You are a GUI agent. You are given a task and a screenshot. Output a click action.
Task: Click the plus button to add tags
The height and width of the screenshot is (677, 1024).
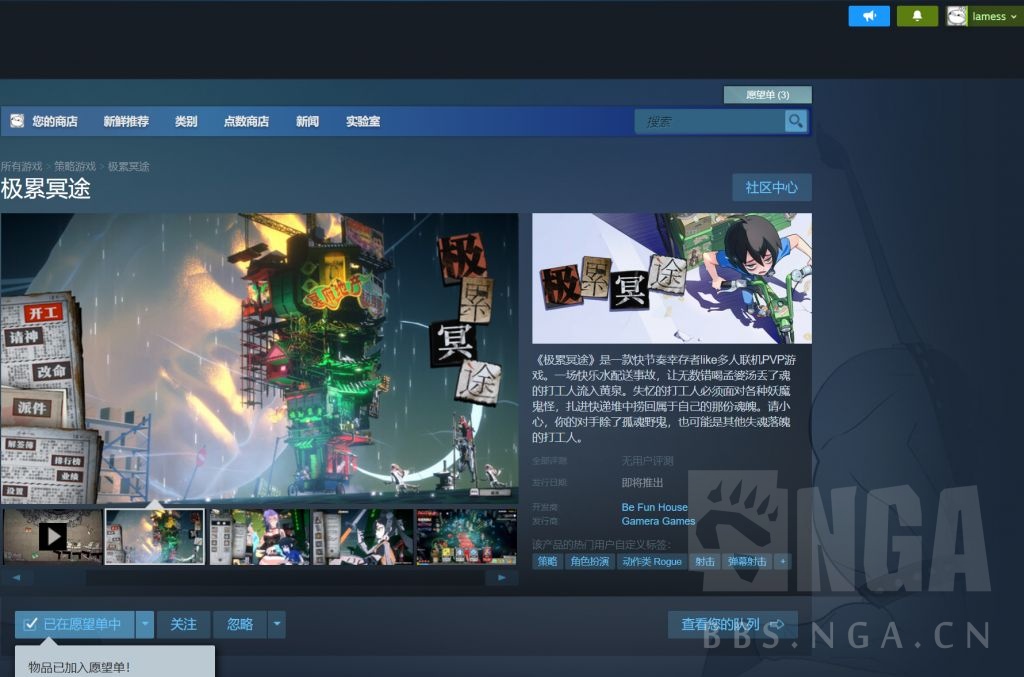click(x=782, y=561)
